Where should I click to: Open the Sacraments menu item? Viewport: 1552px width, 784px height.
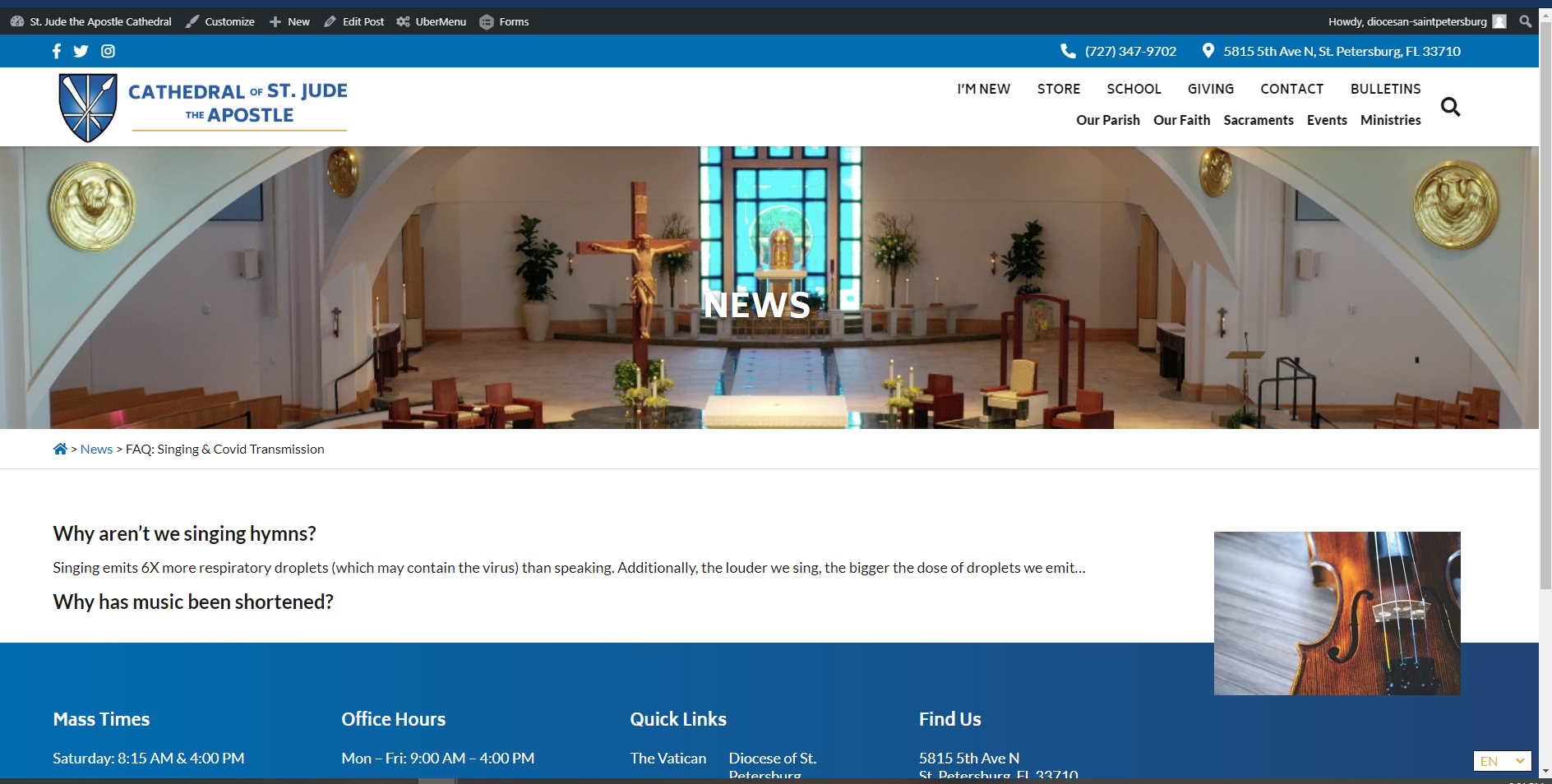(1258, 120)
